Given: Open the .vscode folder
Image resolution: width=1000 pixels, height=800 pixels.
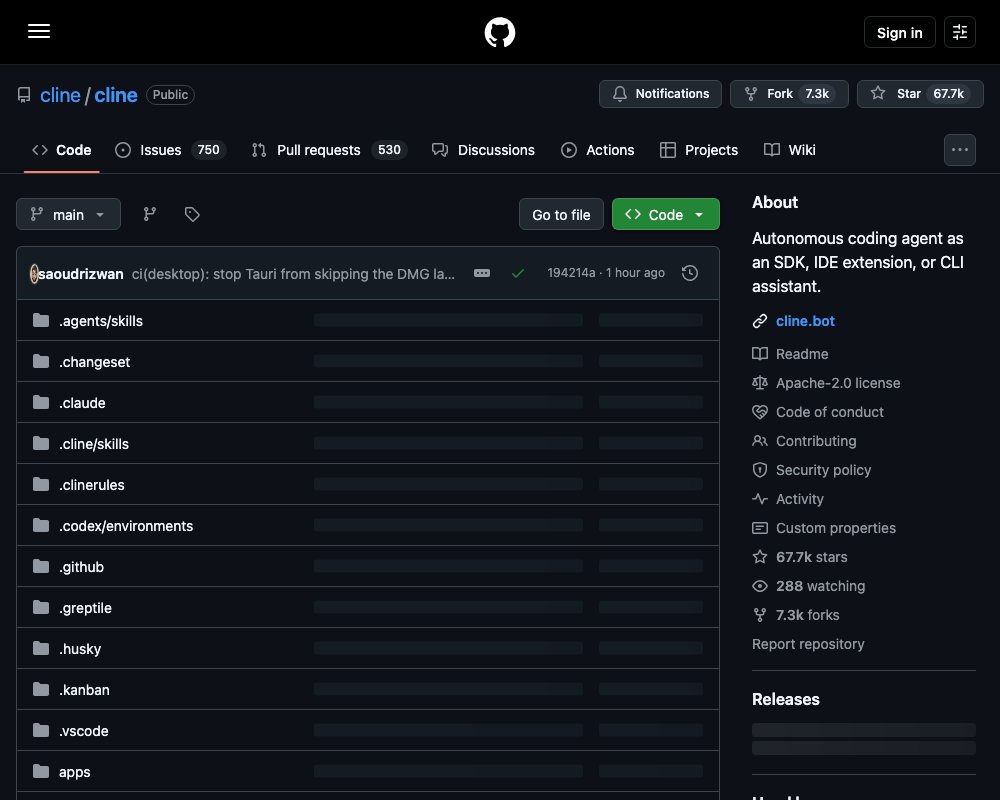Looking at the screenshot, I should tap(84, 730).
